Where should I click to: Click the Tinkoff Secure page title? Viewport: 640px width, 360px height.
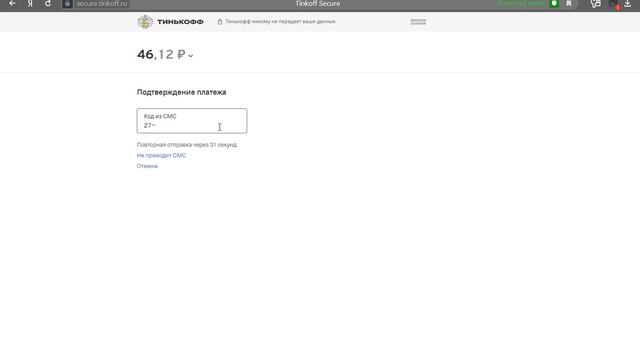(x=318, y=4)
